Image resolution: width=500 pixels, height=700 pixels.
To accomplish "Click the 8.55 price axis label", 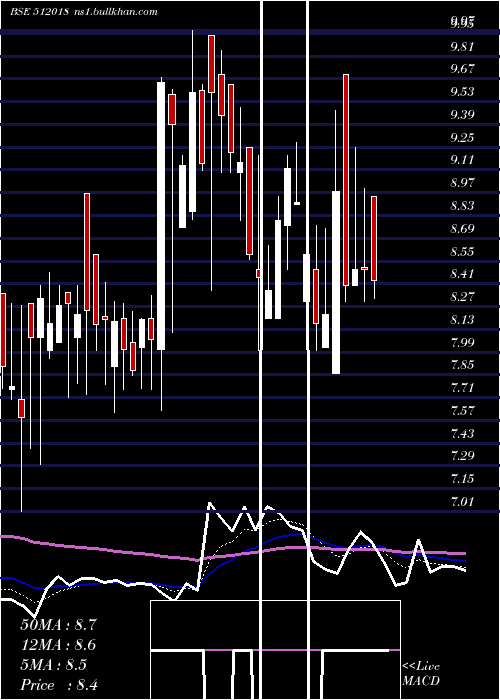I will click(x=462, y=251).
